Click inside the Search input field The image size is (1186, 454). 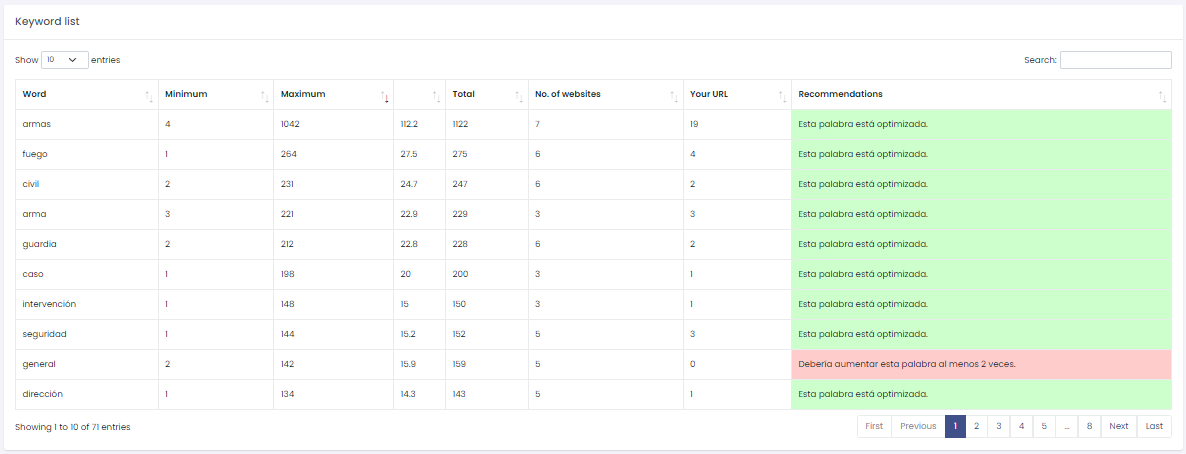[x=1115, y=60]
